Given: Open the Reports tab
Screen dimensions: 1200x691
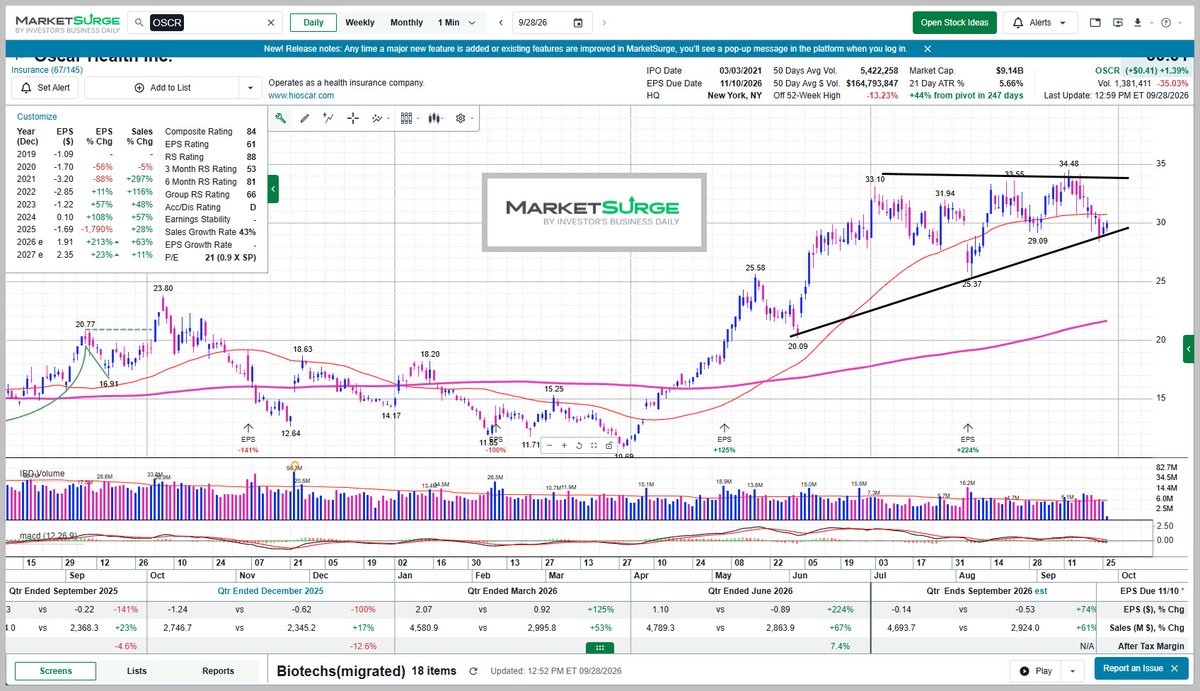Looking at the screenshot, I should click(x=218, y=671).
